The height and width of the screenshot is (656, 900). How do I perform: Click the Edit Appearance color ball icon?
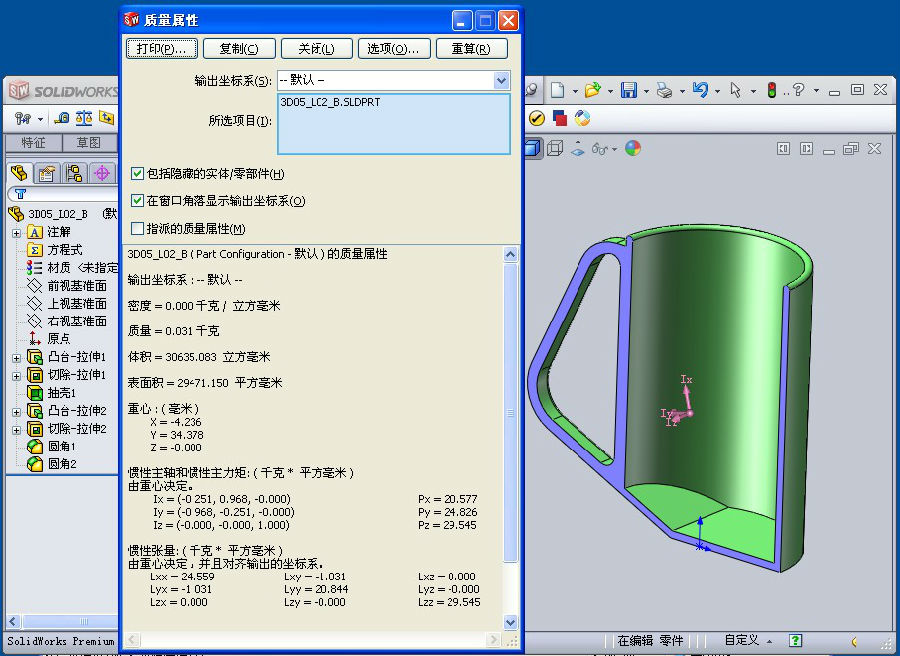[x=632, y=148]
